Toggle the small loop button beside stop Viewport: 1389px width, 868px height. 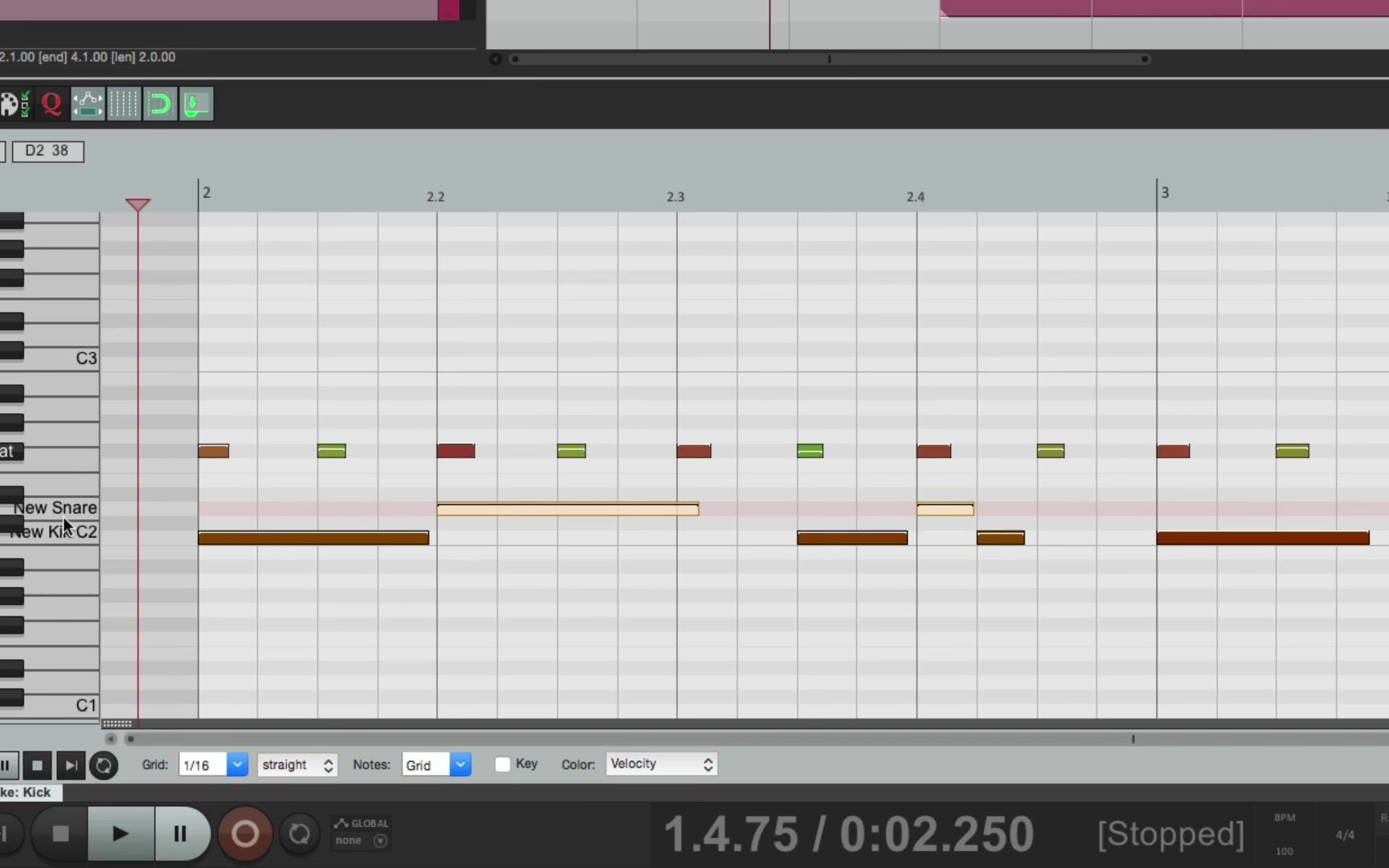point(104,764)
